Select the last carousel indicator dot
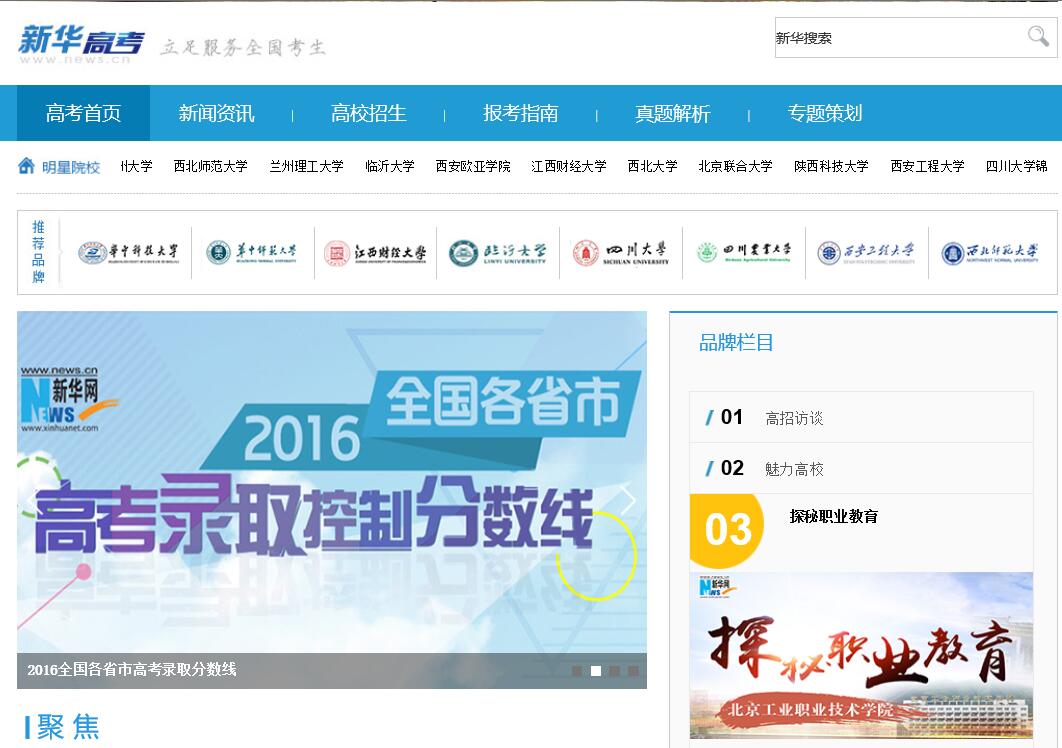The height and width of the screenshot is (748, 1062). (x=633, y=671)
